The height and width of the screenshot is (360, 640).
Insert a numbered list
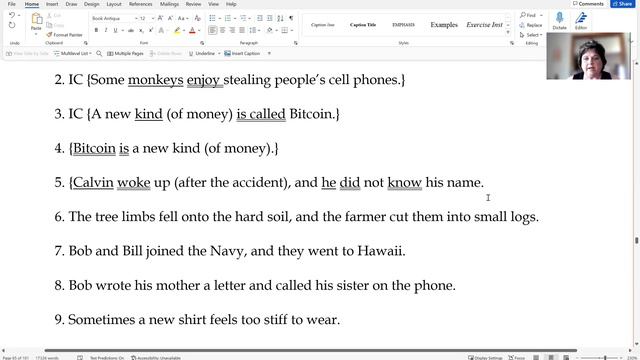click(x=227, y=18)
